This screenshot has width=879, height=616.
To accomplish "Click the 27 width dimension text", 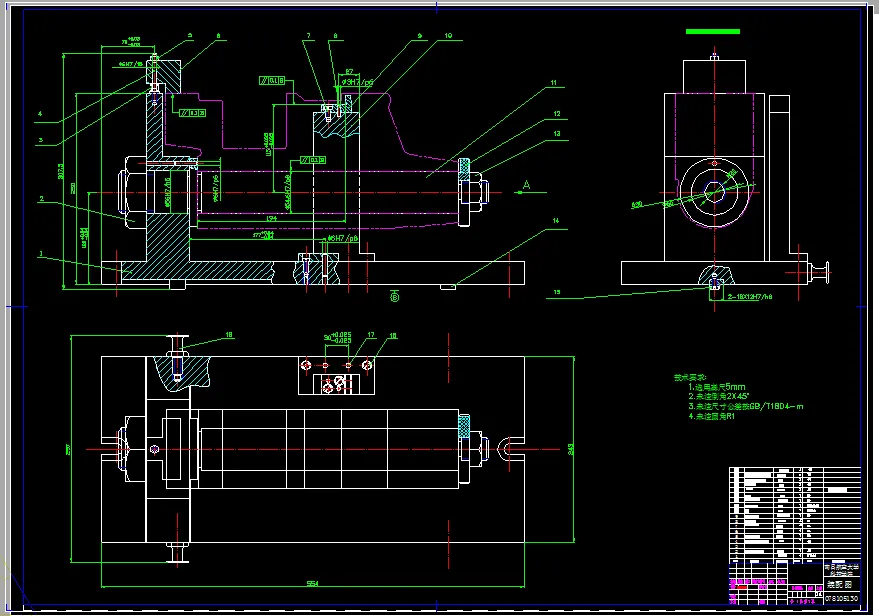I will pos(349,72).
